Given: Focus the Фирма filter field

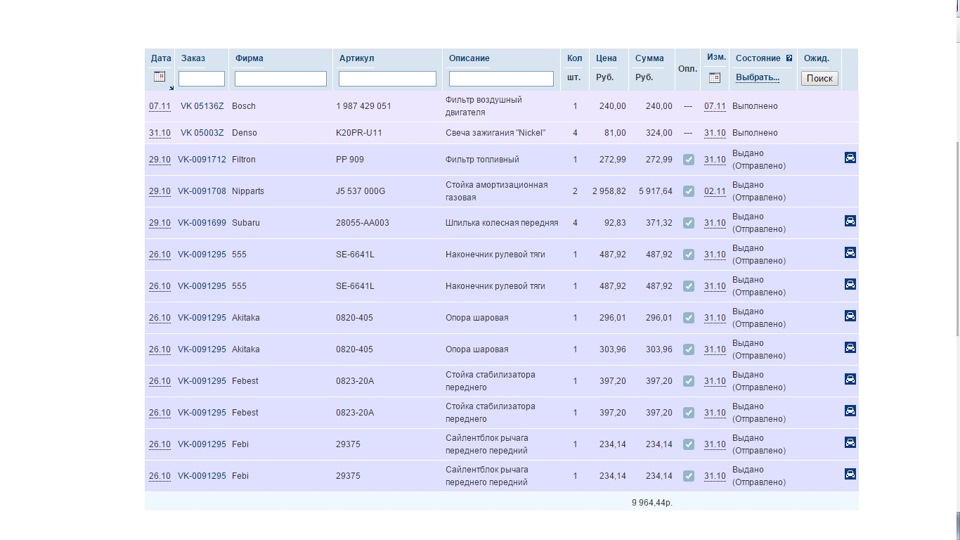Looking at the screenshot, I should 280,78.
